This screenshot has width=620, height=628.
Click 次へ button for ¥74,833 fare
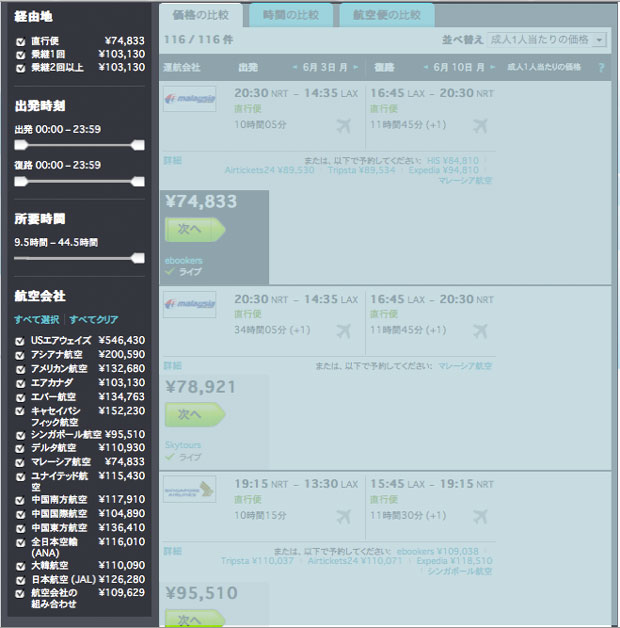[x=195, y=229]
